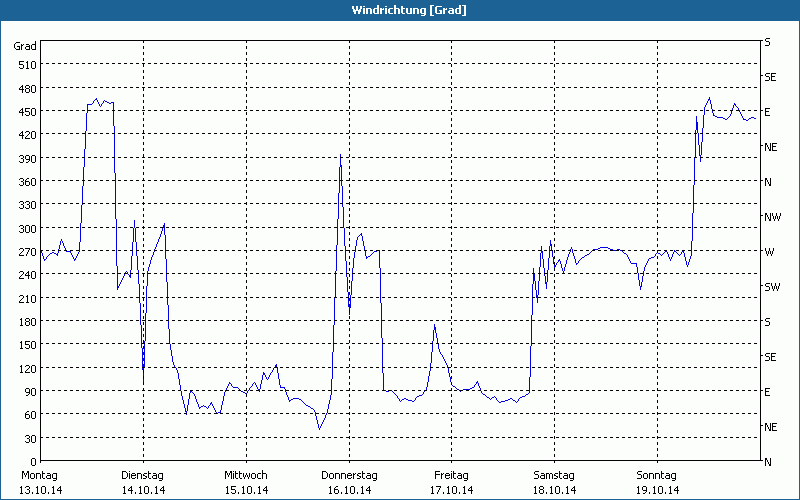The image size is (800, 500).
Task: Select the 510 value on the degree axis
Action: click(28, 65)
